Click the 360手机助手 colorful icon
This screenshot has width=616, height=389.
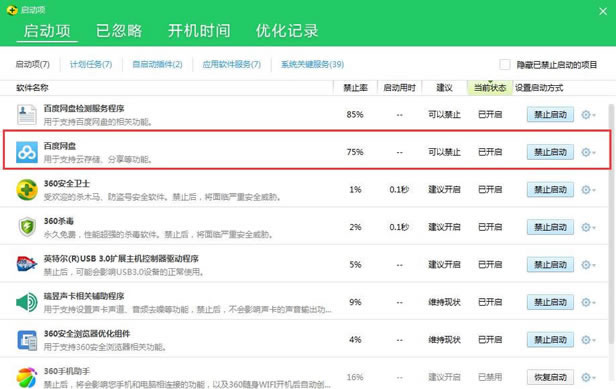click(27, 377)
